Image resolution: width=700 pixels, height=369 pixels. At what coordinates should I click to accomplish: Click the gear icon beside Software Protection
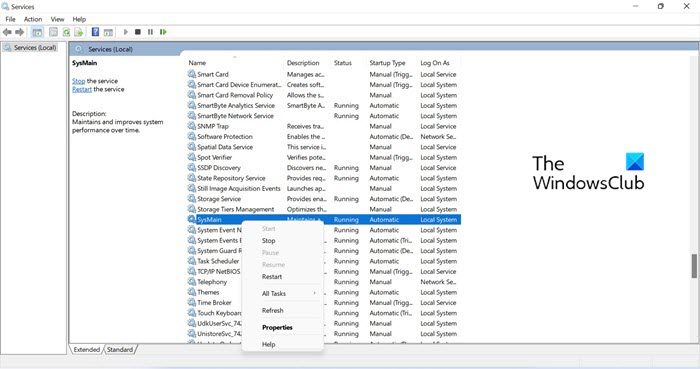click(192, 137)
